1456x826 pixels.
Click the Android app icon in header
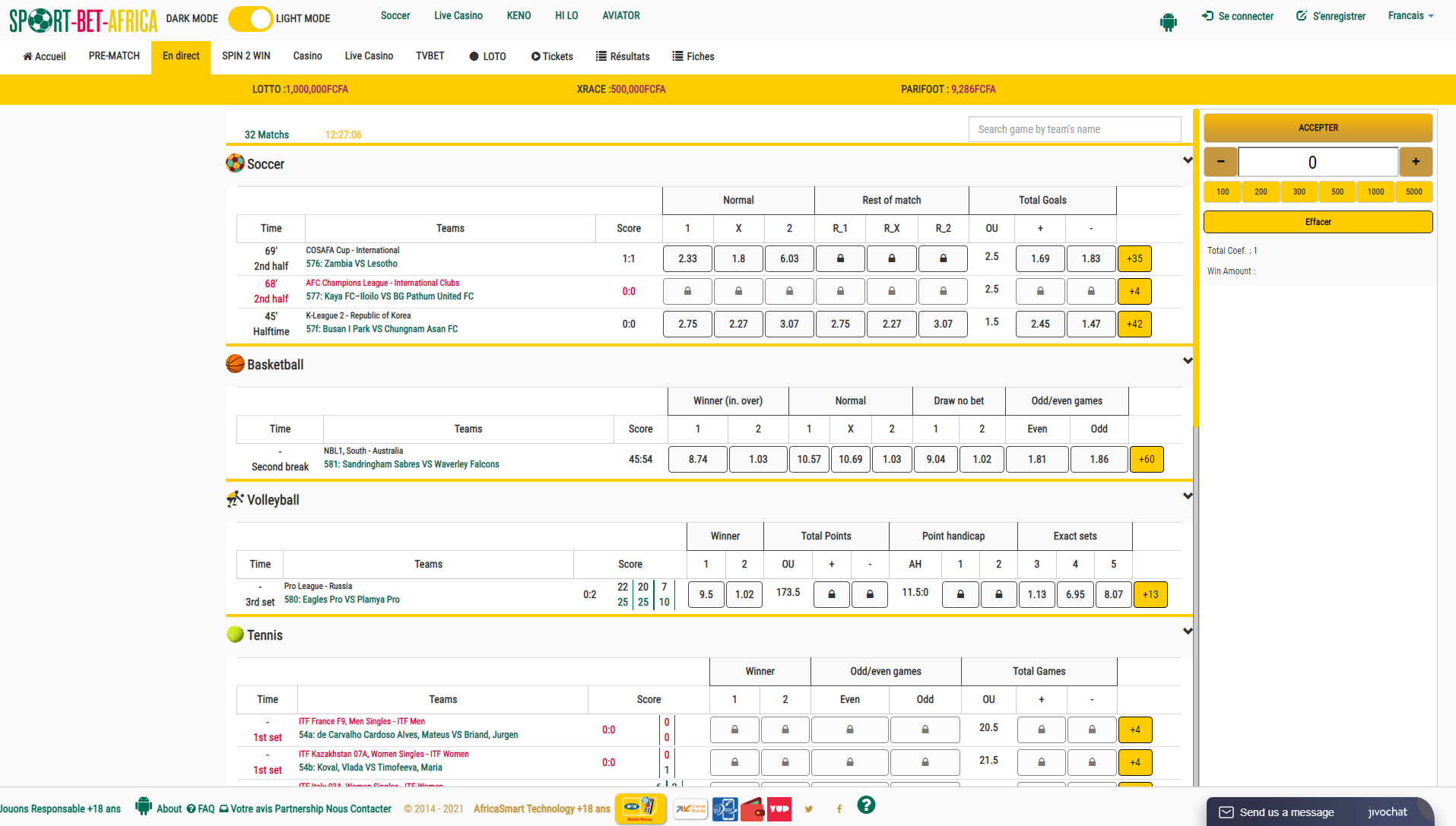(x=1168, y=22)
